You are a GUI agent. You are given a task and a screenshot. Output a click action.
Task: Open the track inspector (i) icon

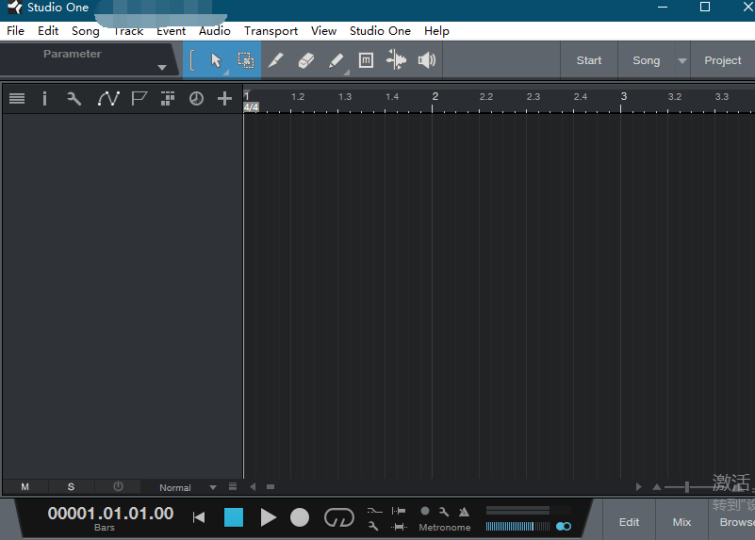(x=44, y=98)
